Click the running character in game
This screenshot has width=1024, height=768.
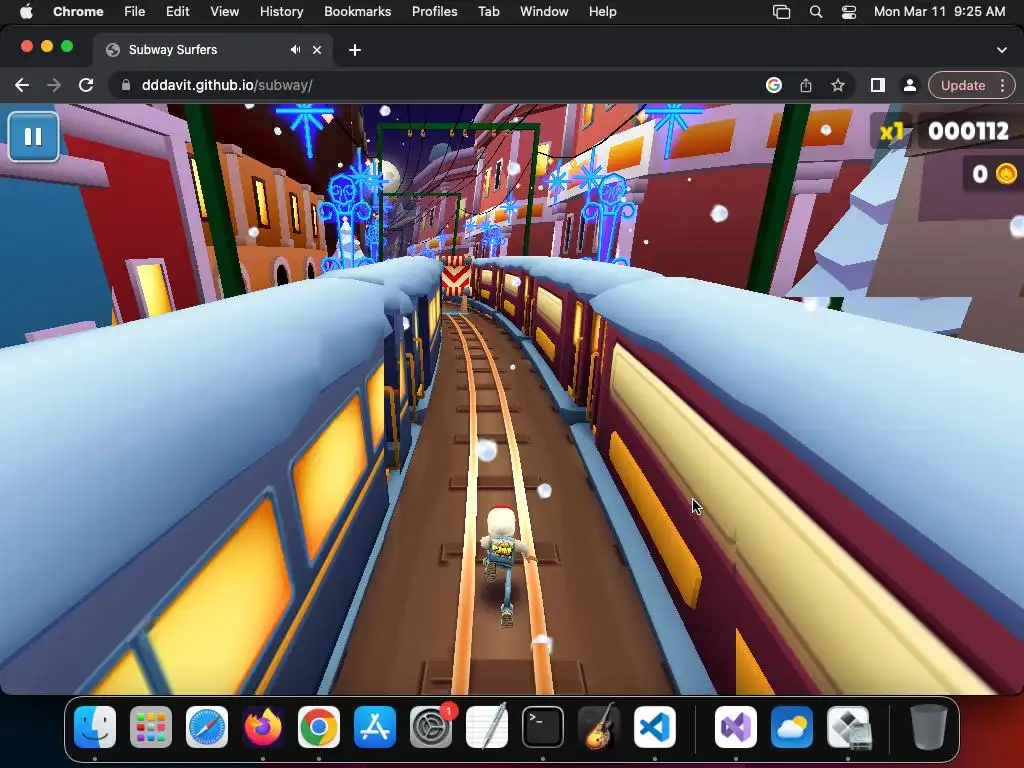503,565
